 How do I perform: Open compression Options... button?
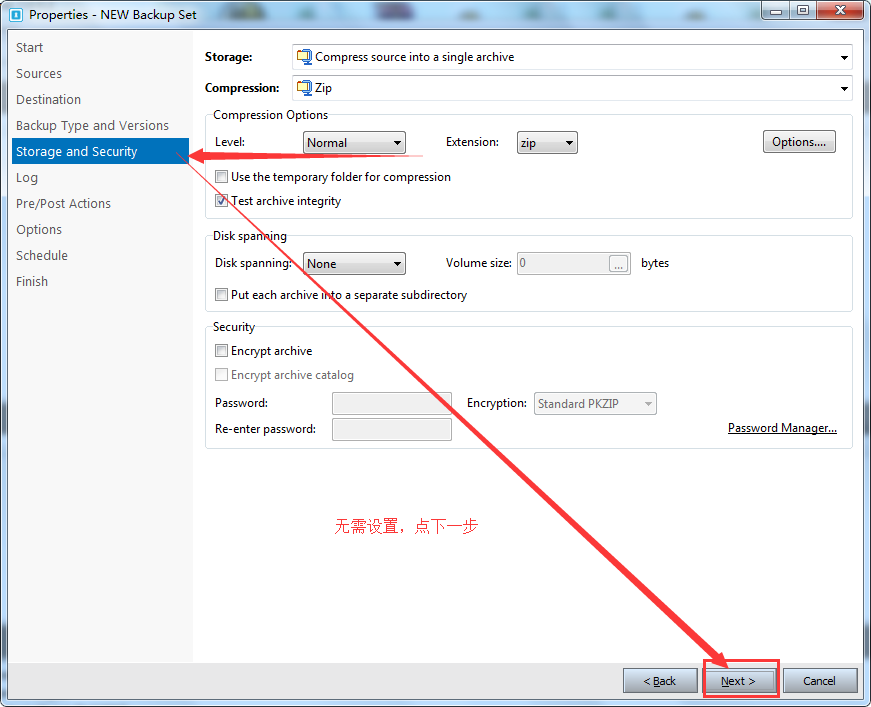click(x=799, y=142)
